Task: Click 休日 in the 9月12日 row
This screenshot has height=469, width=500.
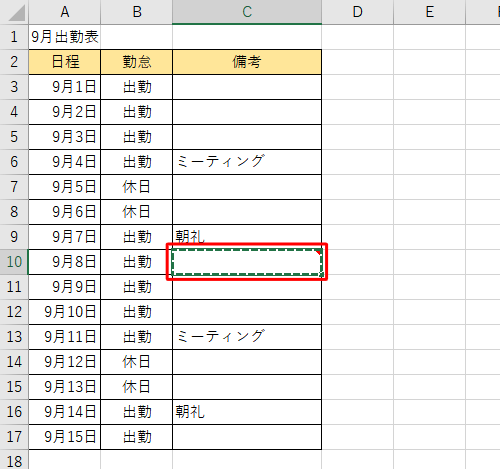Action: tap(137, 362)
